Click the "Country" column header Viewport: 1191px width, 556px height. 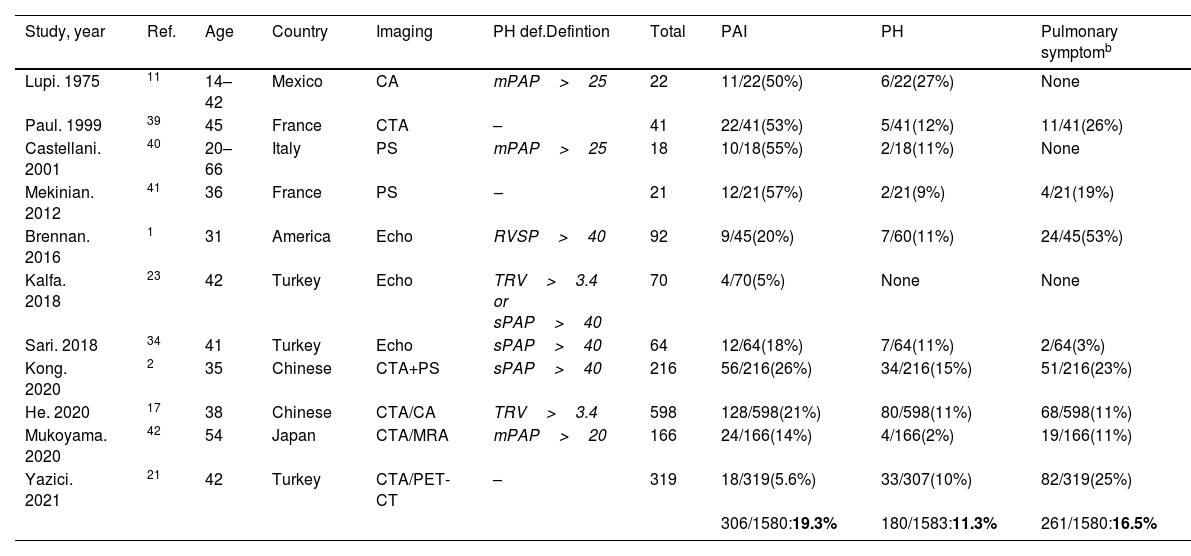[x=299, y=32]
